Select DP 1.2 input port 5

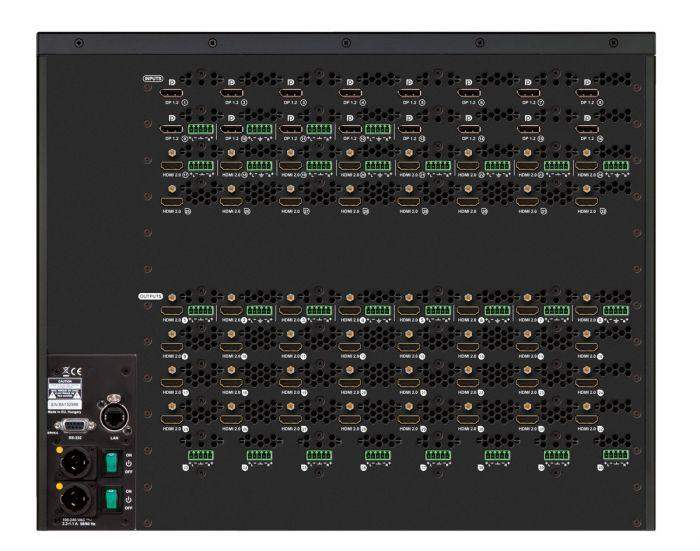(409, 93)
